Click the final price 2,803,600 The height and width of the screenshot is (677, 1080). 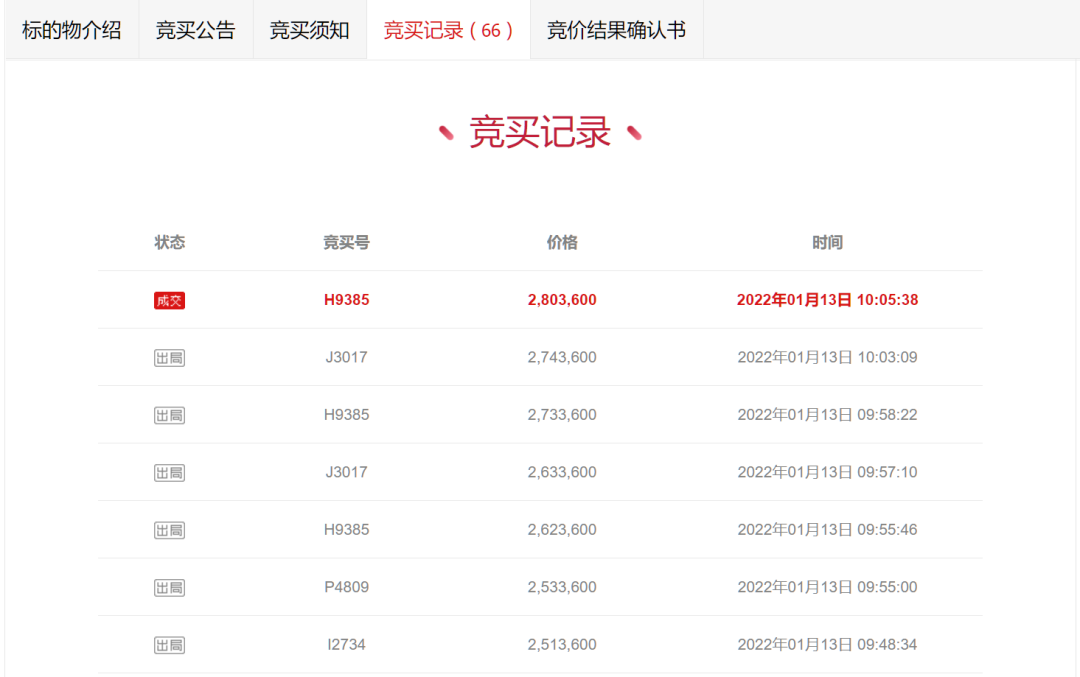[562, 300]
